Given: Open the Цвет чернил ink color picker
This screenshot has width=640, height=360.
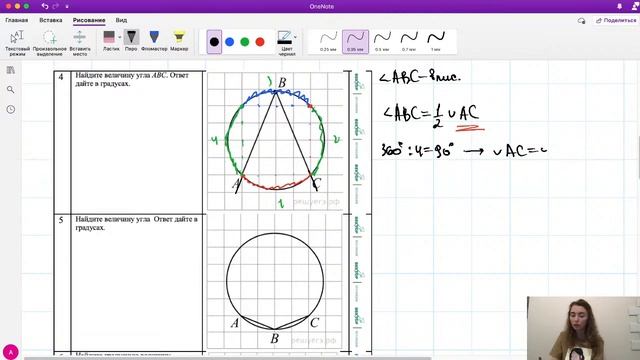Looking at the screenshot, I should [287, 42].
